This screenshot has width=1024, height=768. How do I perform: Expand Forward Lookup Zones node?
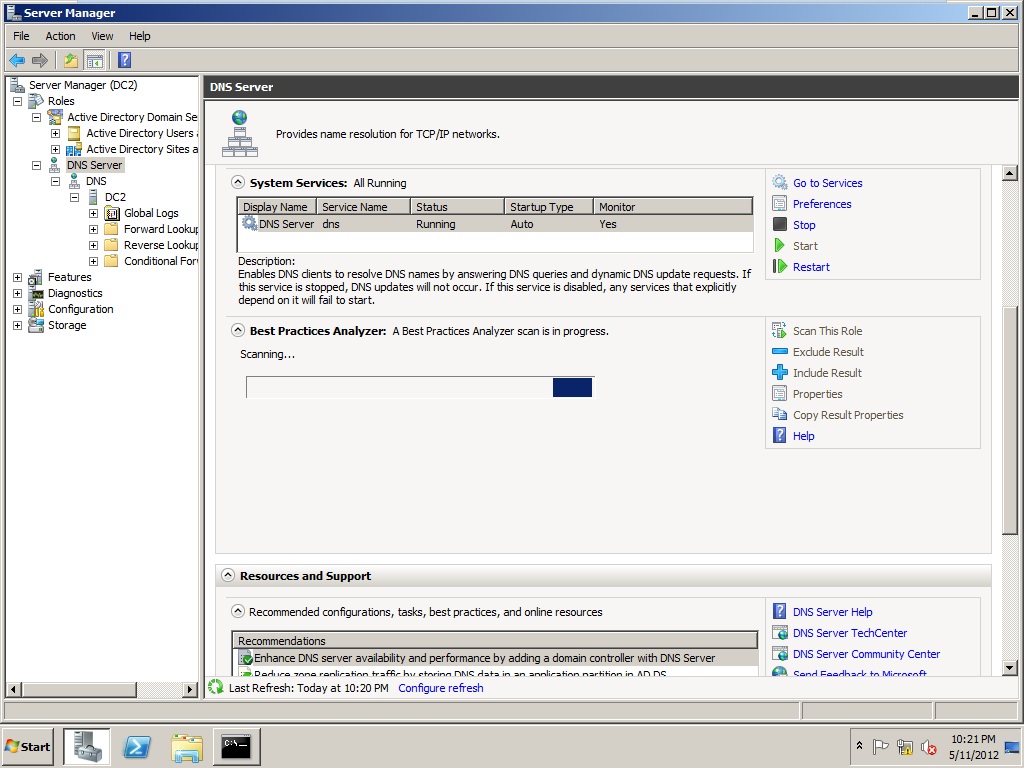pos(93,229)
